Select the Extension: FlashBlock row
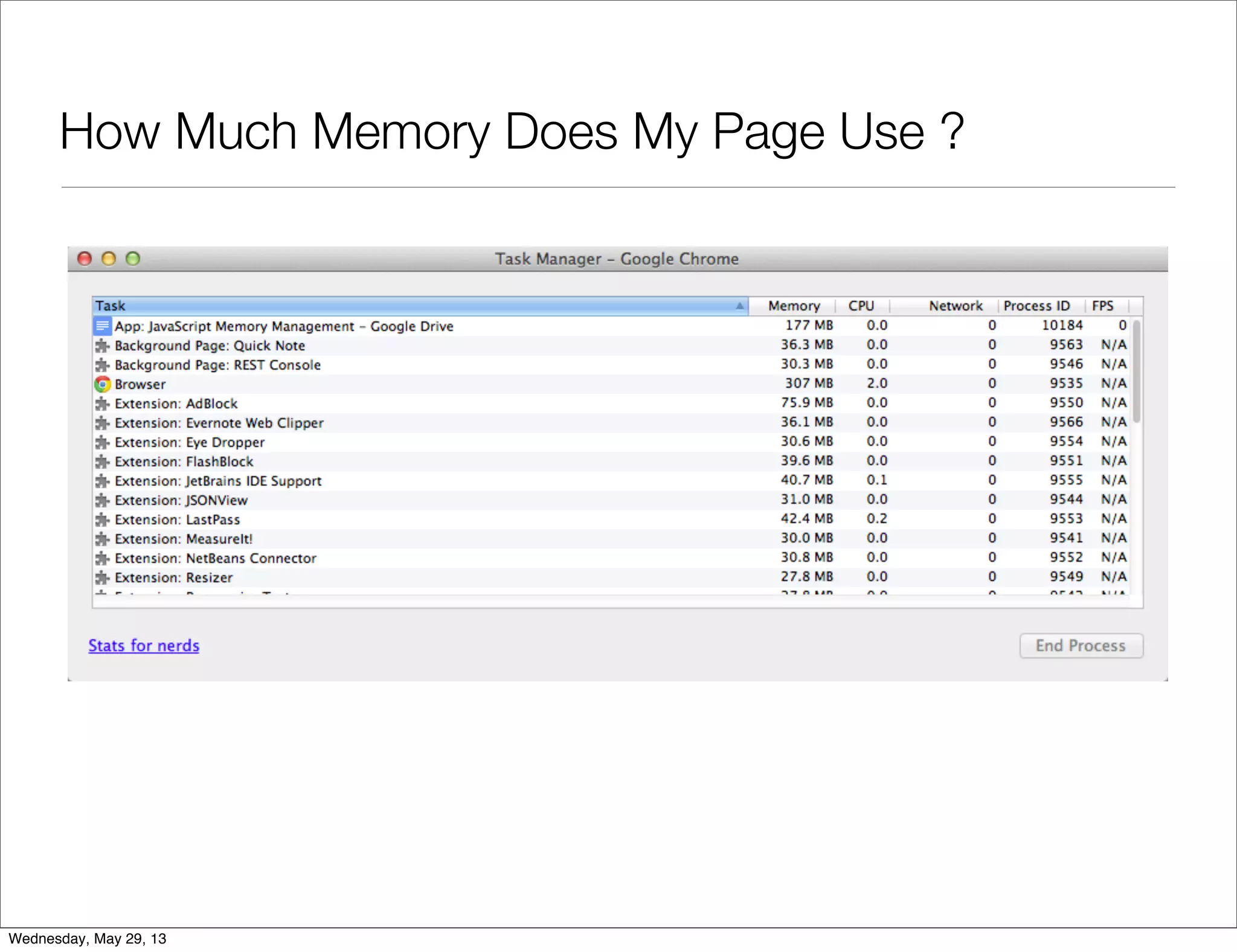The width and height of the screenshot is (1237, 952). click(x=611, y=462)
